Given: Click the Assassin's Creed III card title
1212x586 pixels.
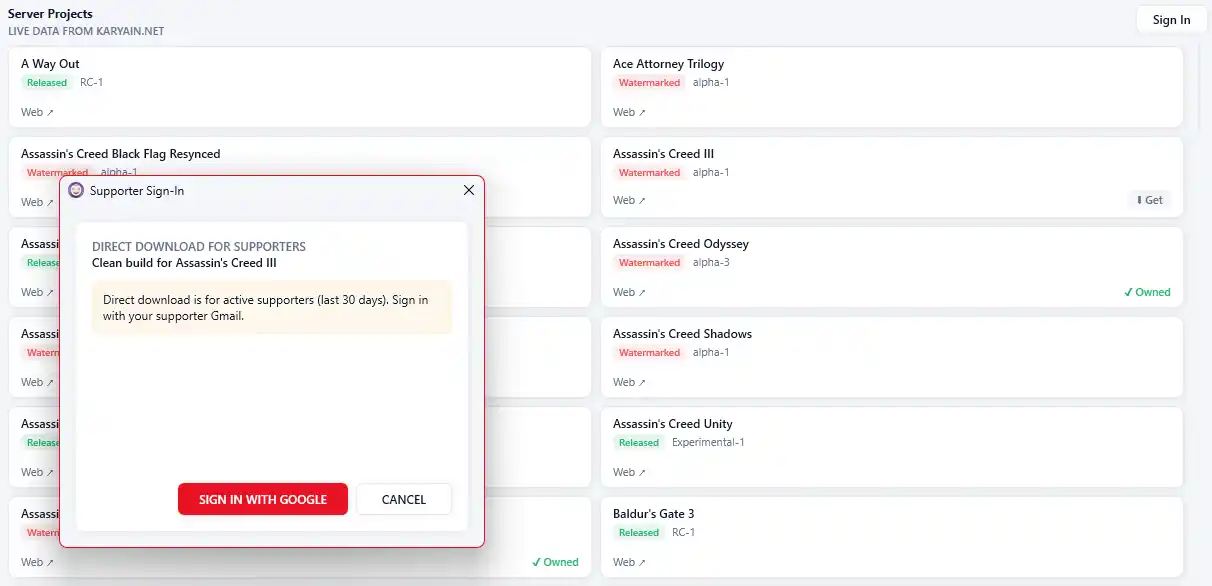Looking at the screenshot, I should coord(663,154).
